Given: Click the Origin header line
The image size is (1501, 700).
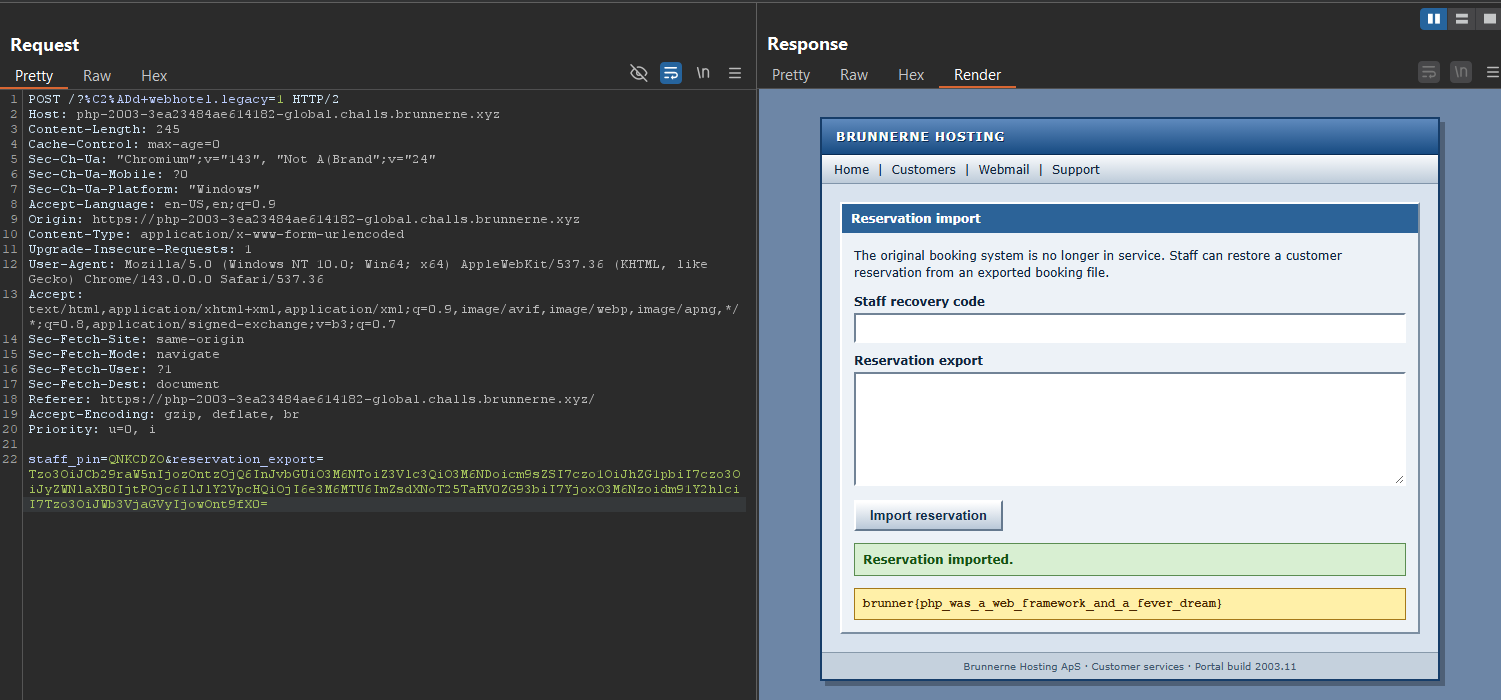Looking at the screenshot, I should click(304, 219).
